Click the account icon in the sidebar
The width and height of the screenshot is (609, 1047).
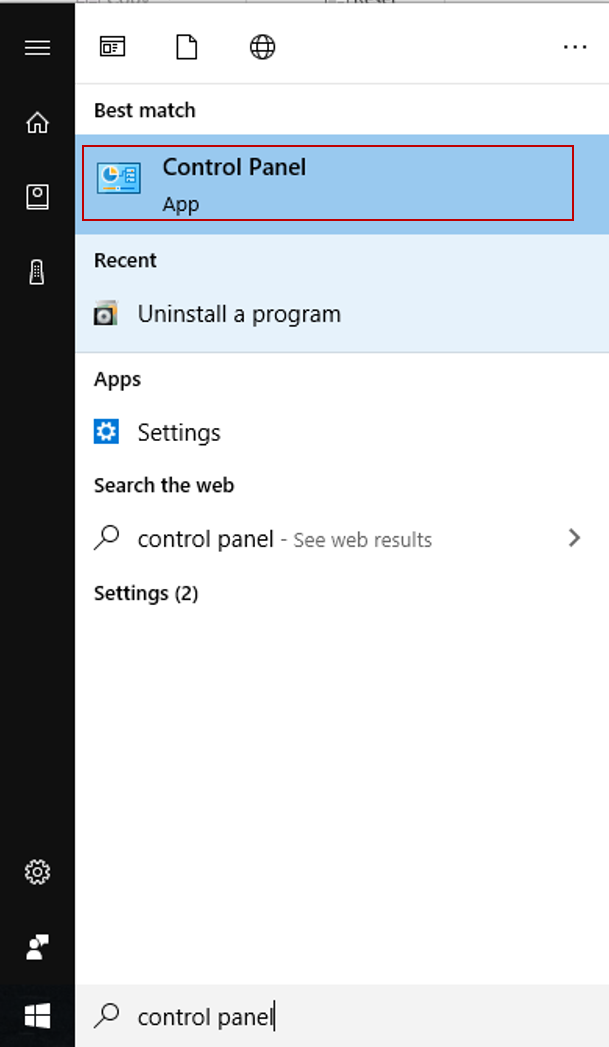[37, 196]
